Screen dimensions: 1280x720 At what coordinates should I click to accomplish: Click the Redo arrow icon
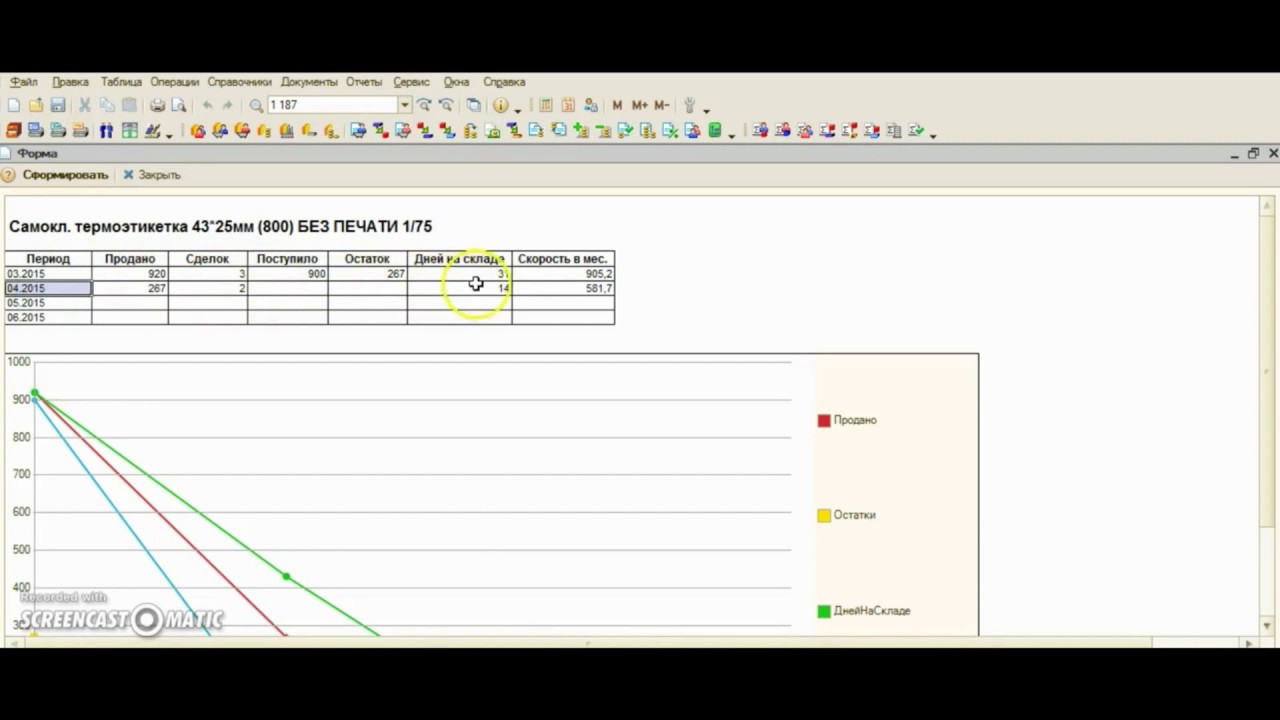227,105
